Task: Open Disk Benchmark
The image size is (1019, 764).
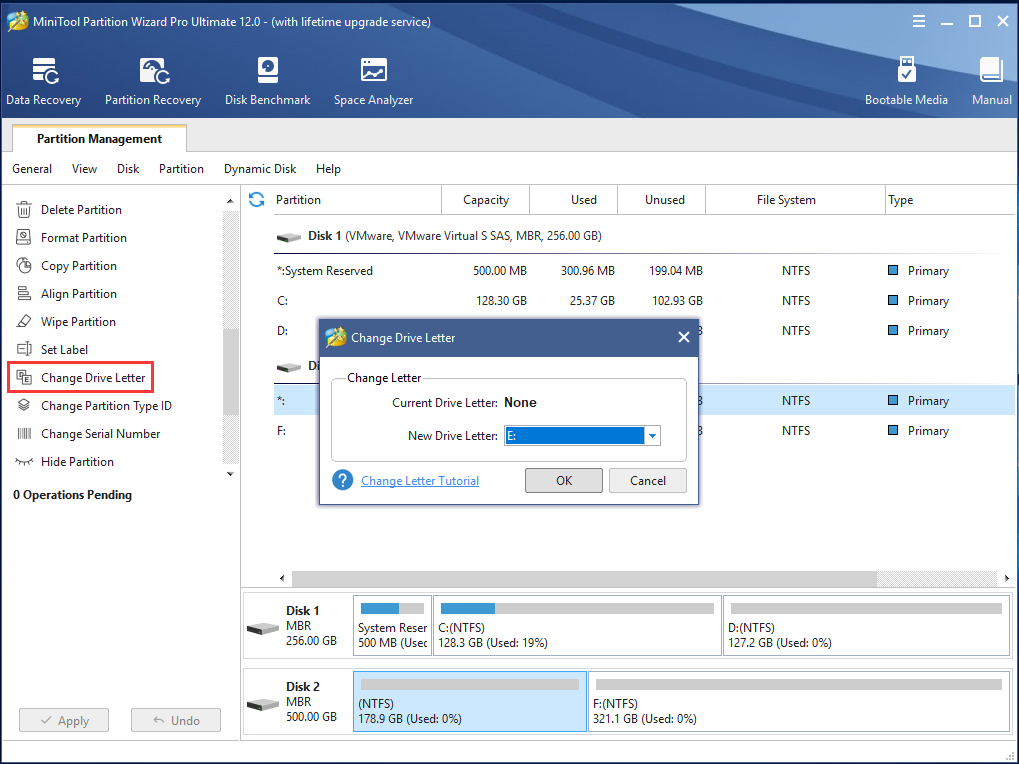Action: [x=267, y=81]
